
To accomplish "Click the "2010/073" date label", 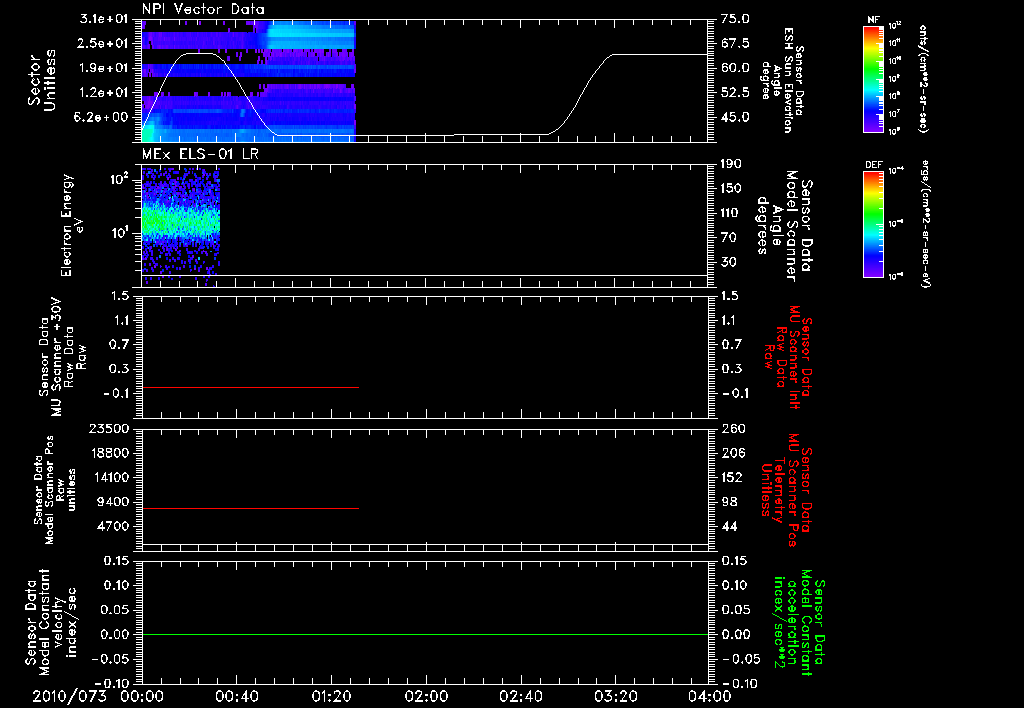I will (69, 696).
